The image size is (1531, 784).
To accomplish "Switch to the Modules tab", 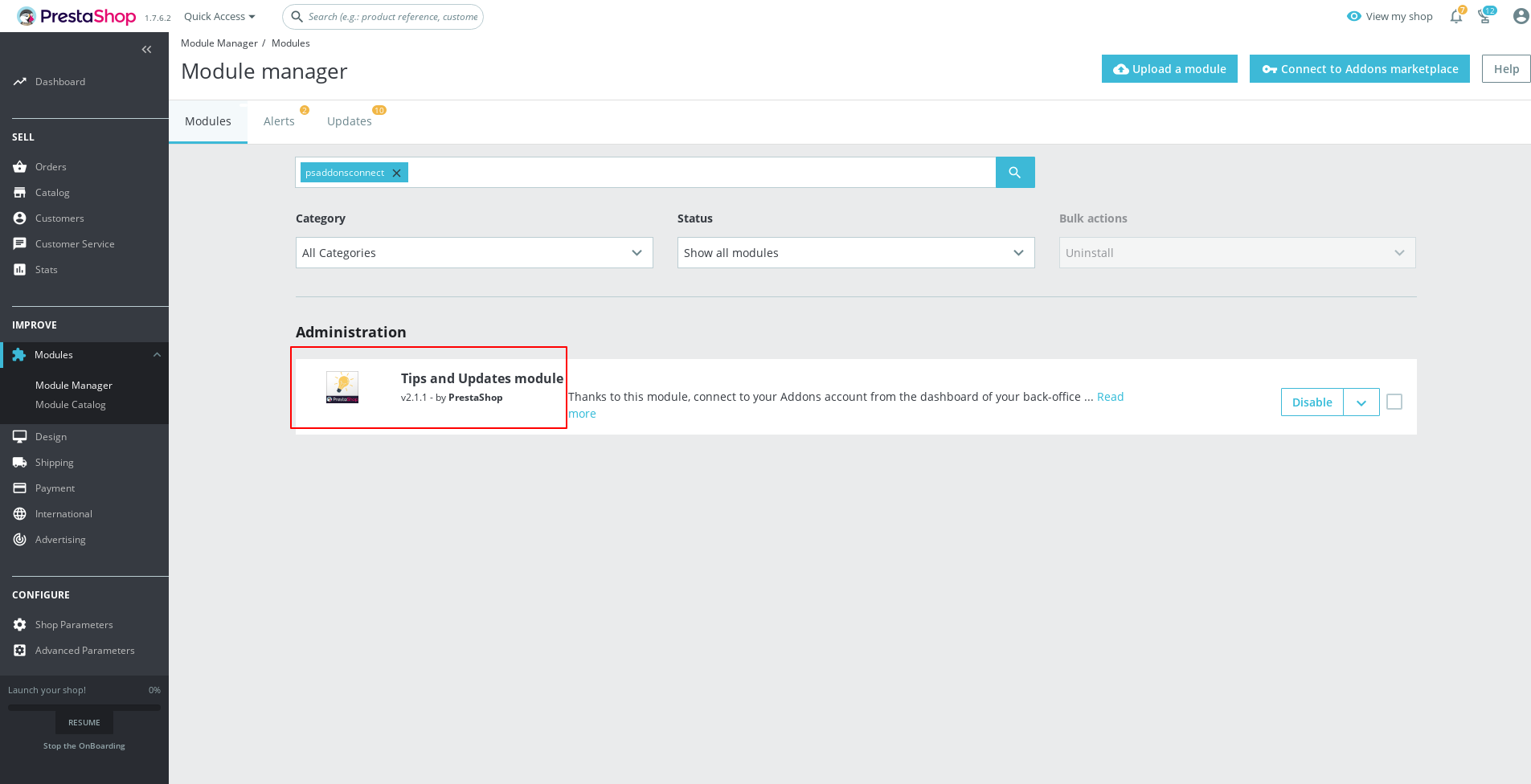I will [208, 121].
